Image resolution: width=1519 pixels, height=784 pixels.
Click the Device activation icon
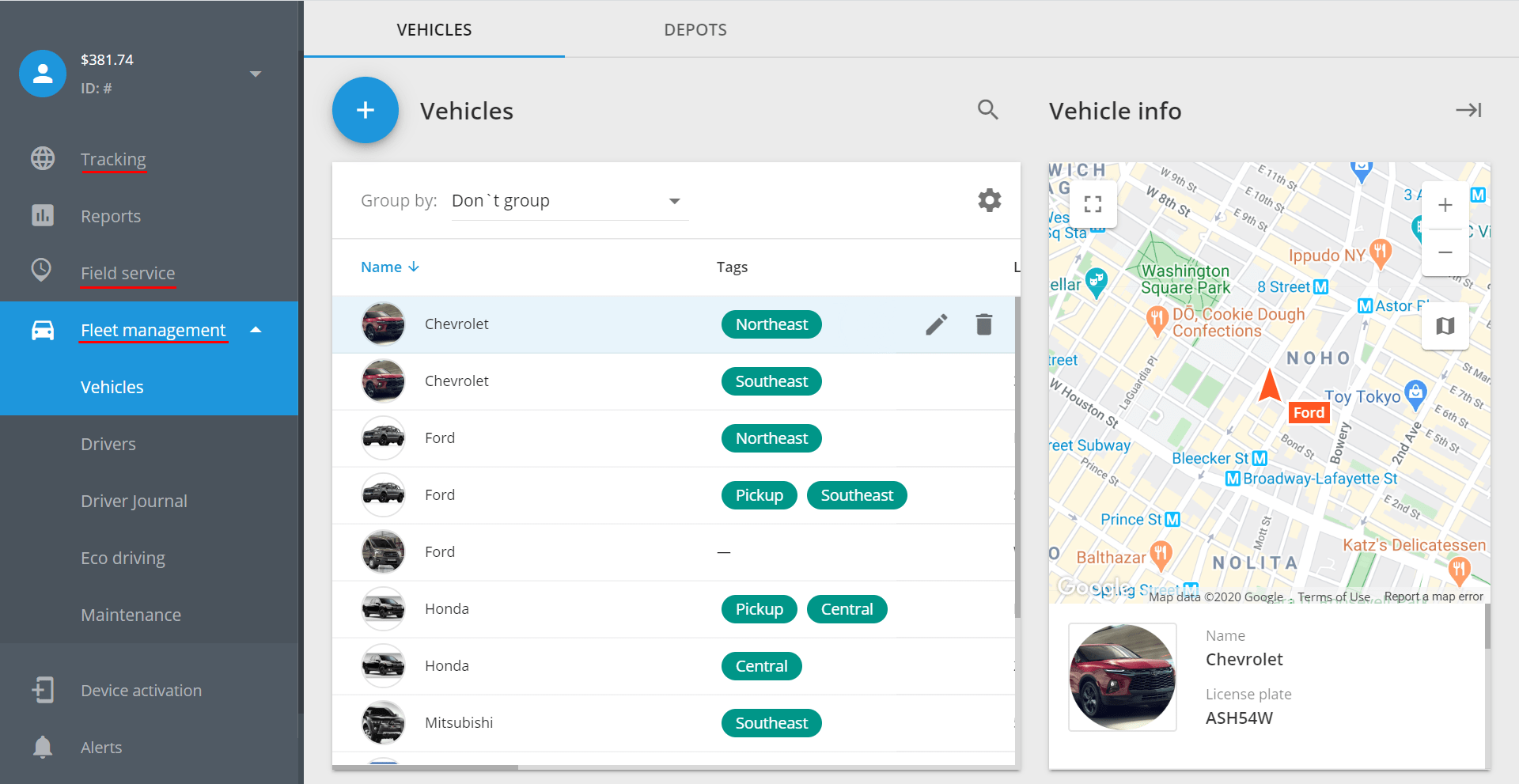point(43,690)
